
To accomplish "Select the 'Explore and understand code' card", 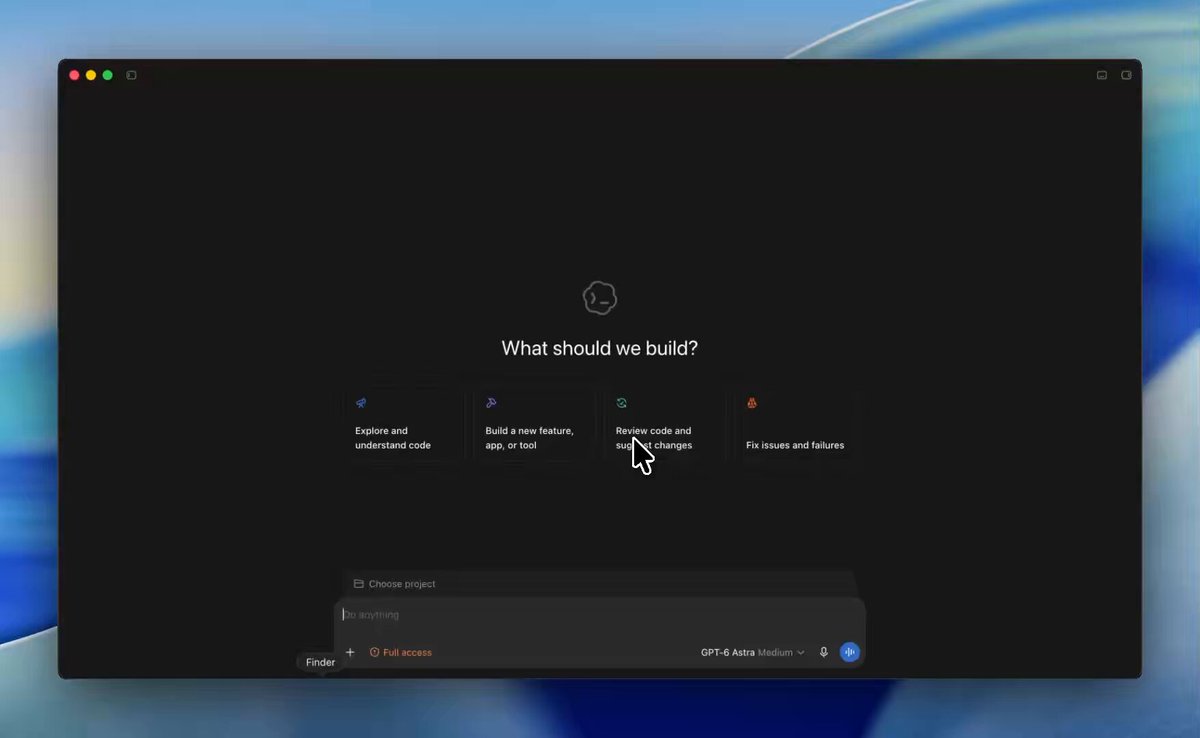I will pyautogui.click(x=404, y=424).
